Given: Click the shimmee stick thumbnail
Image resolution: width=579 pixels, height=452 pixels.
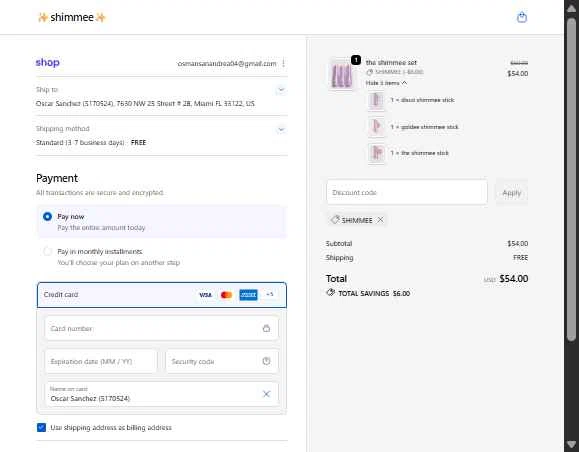Looking at the screenshot, I should [376, 153].
